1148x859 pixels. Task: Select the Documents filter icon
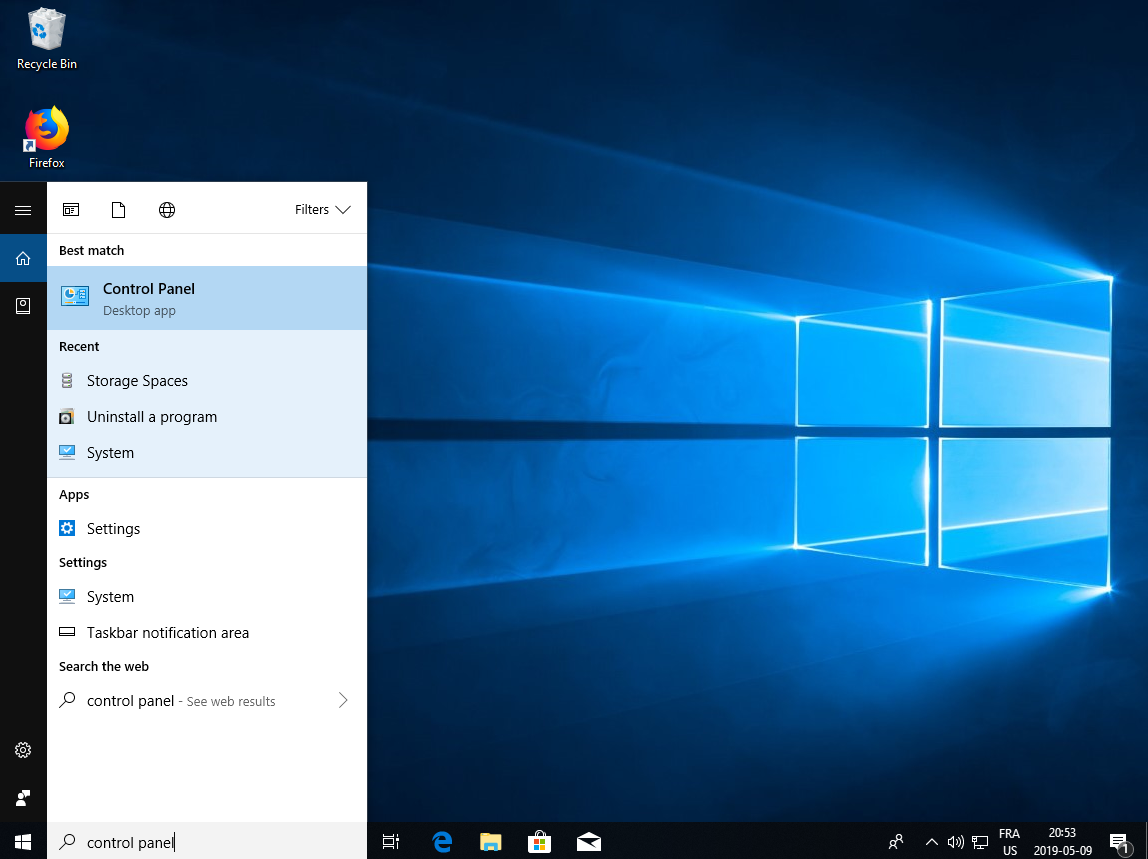119,210
